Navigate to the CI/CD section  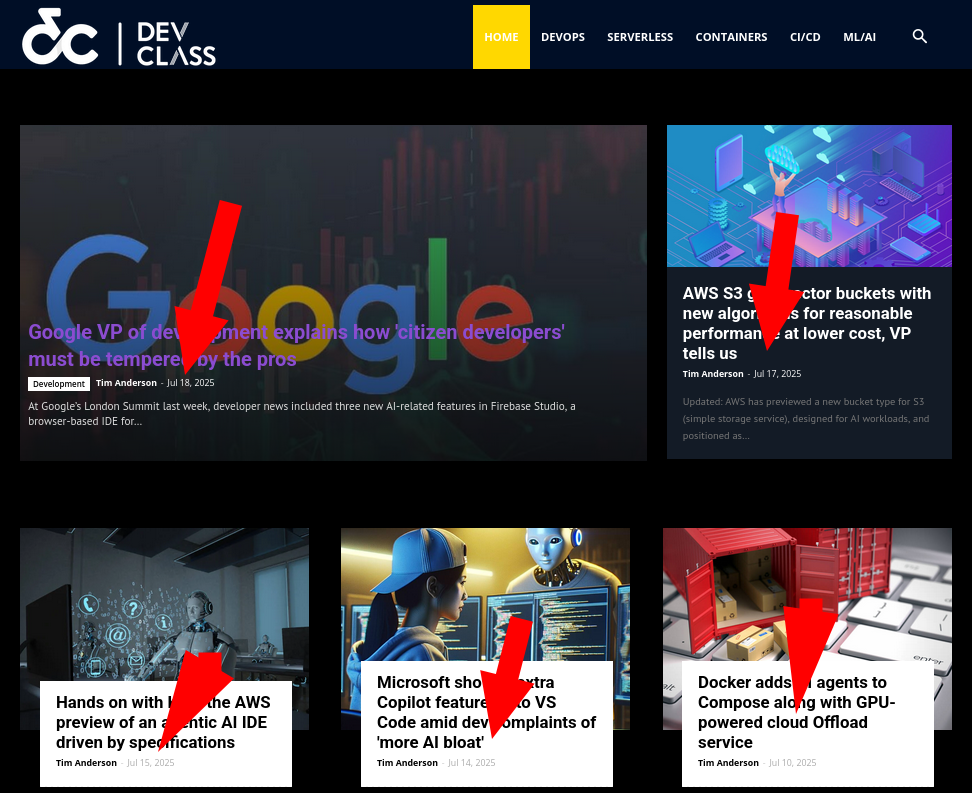805,37
